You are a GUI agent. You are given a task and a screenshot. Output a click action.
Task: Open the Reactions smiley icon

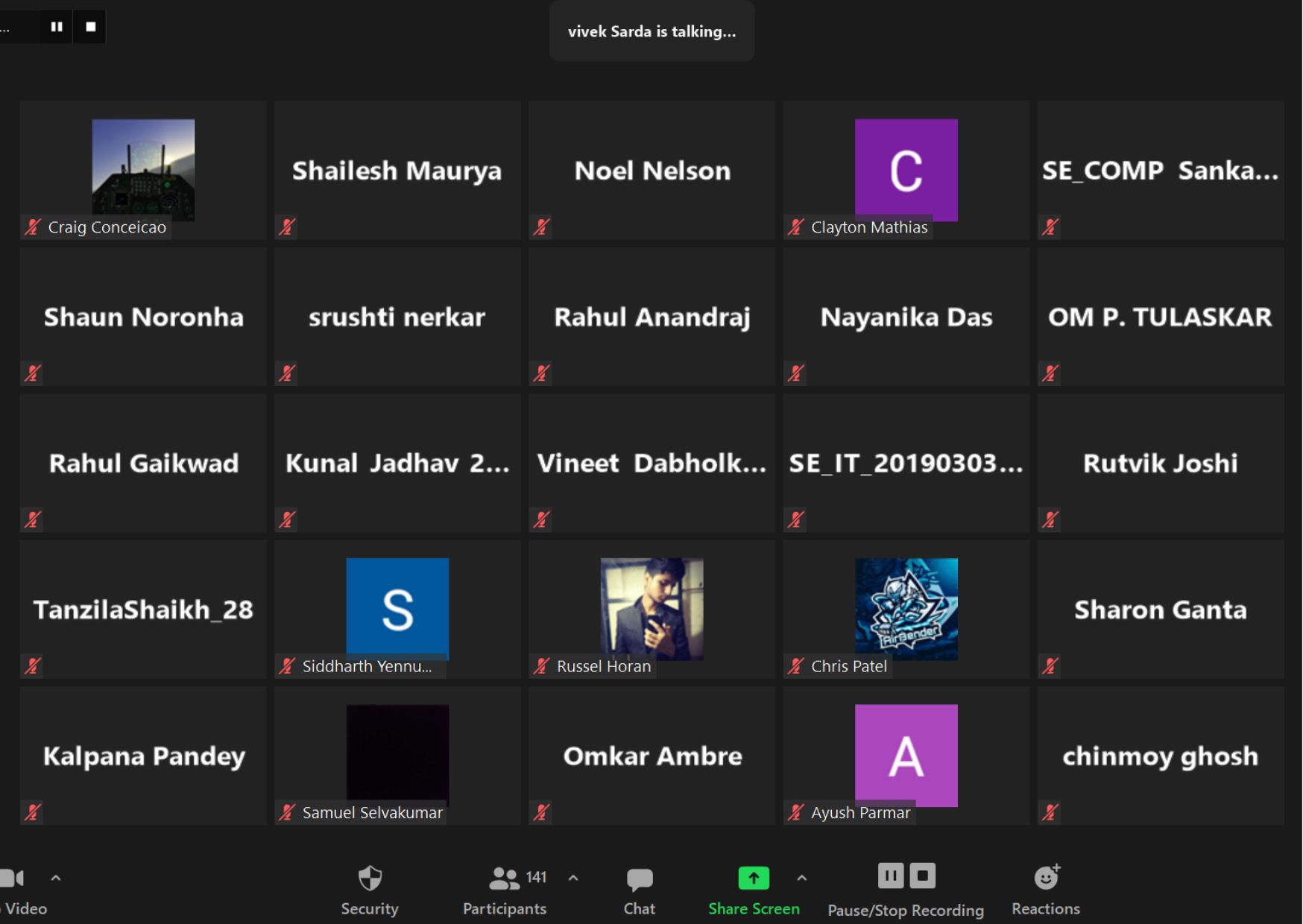(x=1047, y=878)
